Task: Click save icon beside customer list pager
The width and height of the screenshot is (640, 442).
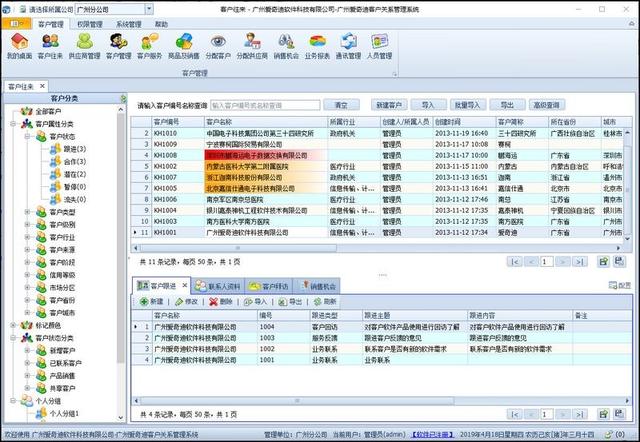Action: 619,261
